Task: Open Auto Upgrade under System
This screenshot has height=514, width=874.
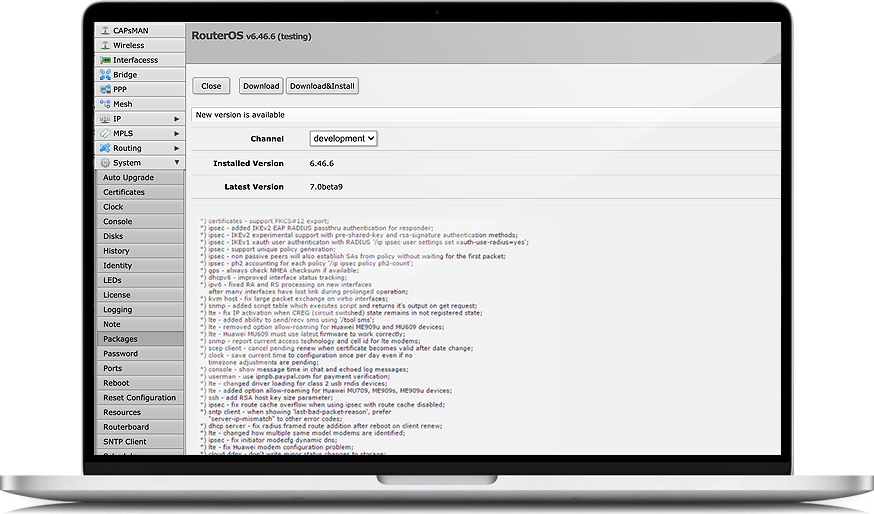Action: point(140,177)
